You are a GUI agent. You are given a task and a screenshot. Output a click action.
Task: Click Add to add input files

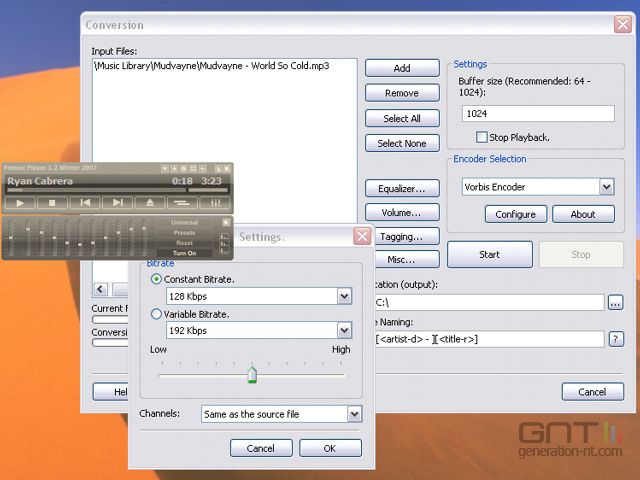(x=402, y=68)
